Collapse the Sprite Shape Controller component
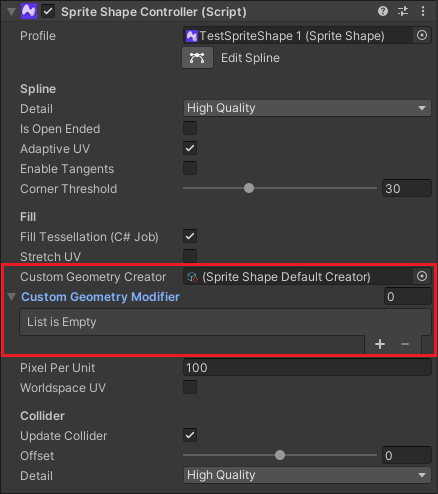 [12, 12]
